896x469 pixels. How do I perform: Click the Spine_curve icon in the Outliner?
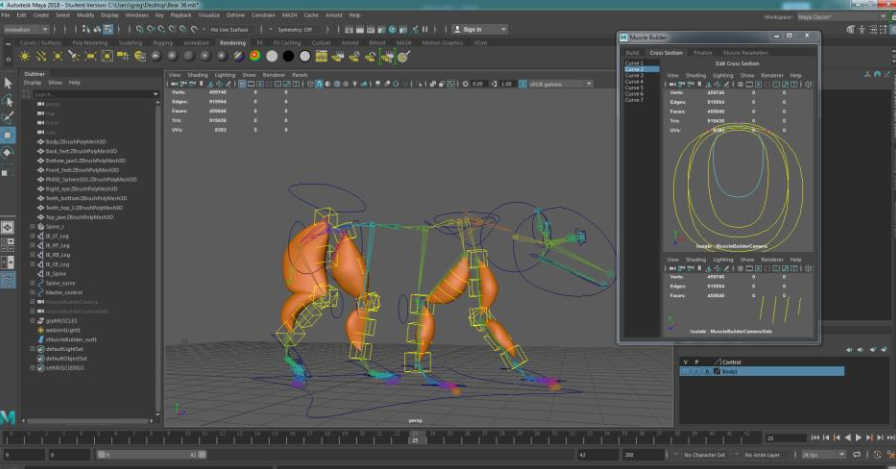tap(41, 283)
